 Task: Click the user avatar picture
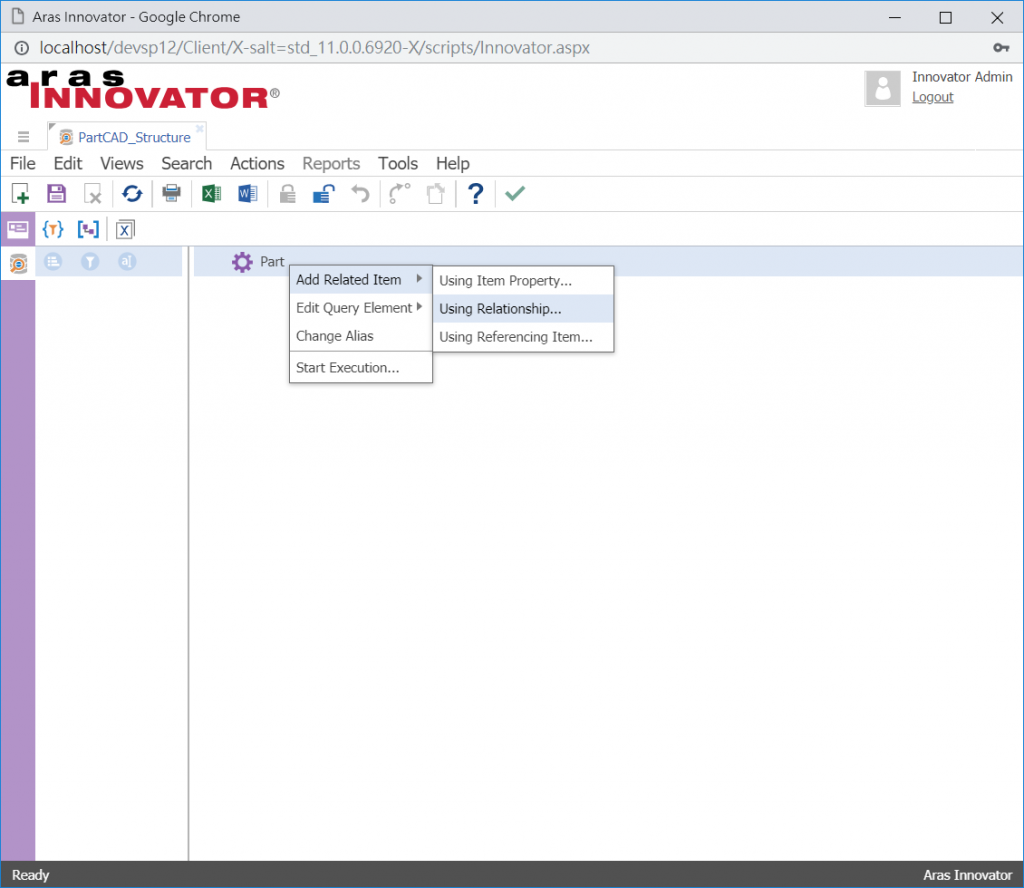[x=883, y=88]
